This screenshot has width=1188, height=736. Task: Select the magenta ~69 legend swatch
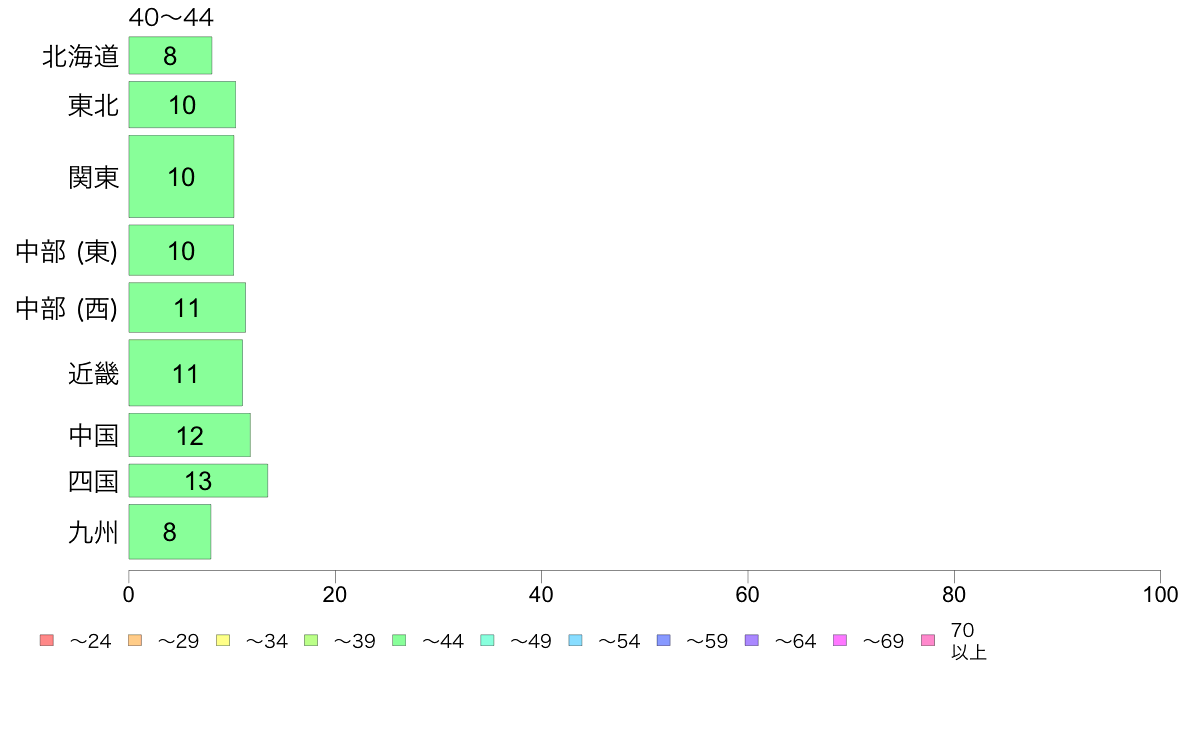[839, 640]
